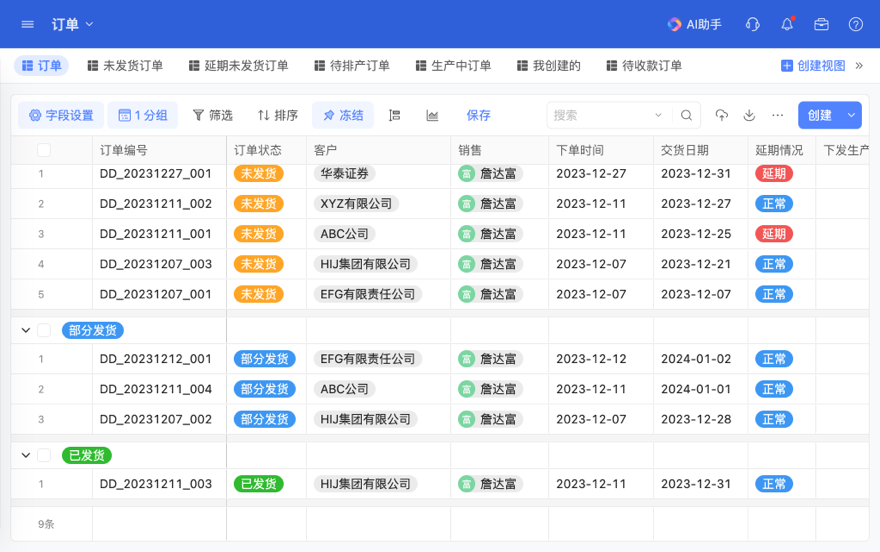Screen dimensions: 880x552
Task: Open the 订单 title dropdown in header
Action: [x=72, y=24]
